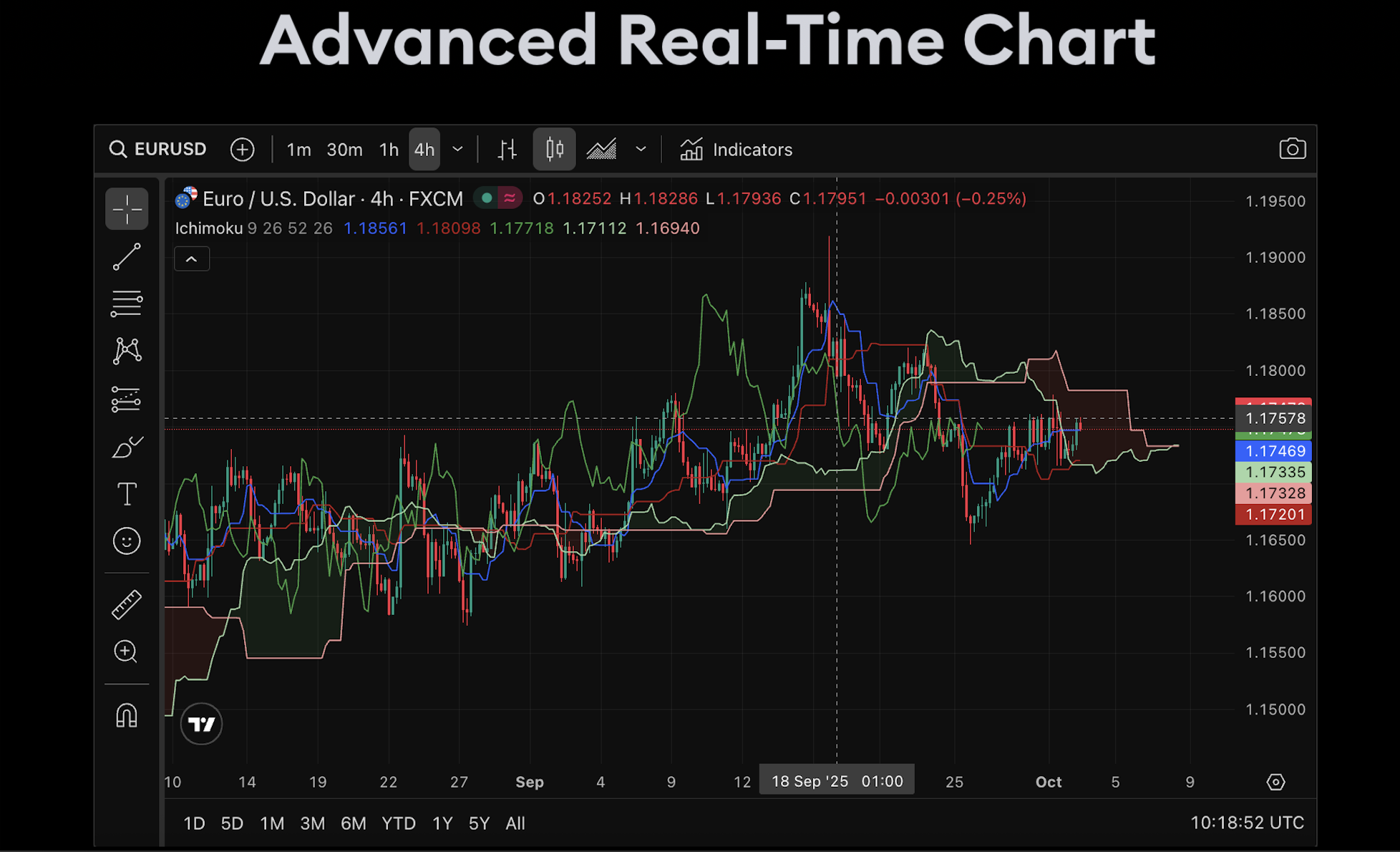Viewport: 1400px width, 852px height.
Task: Open the Fibonacci retracement tool
Action: [x=127, y=304]
